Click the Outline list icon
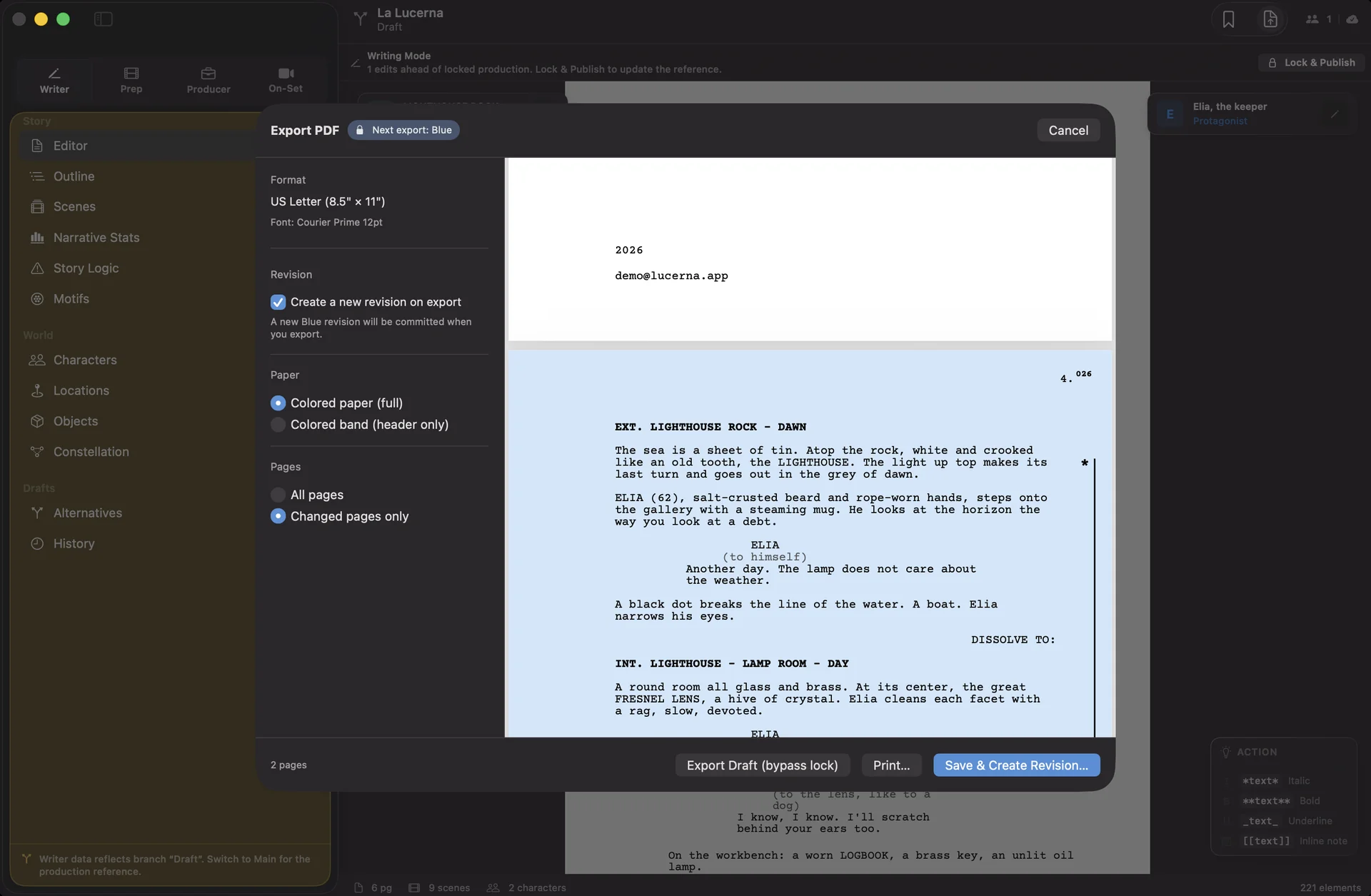Screen dimensions: 1371x896 point(37,176)
